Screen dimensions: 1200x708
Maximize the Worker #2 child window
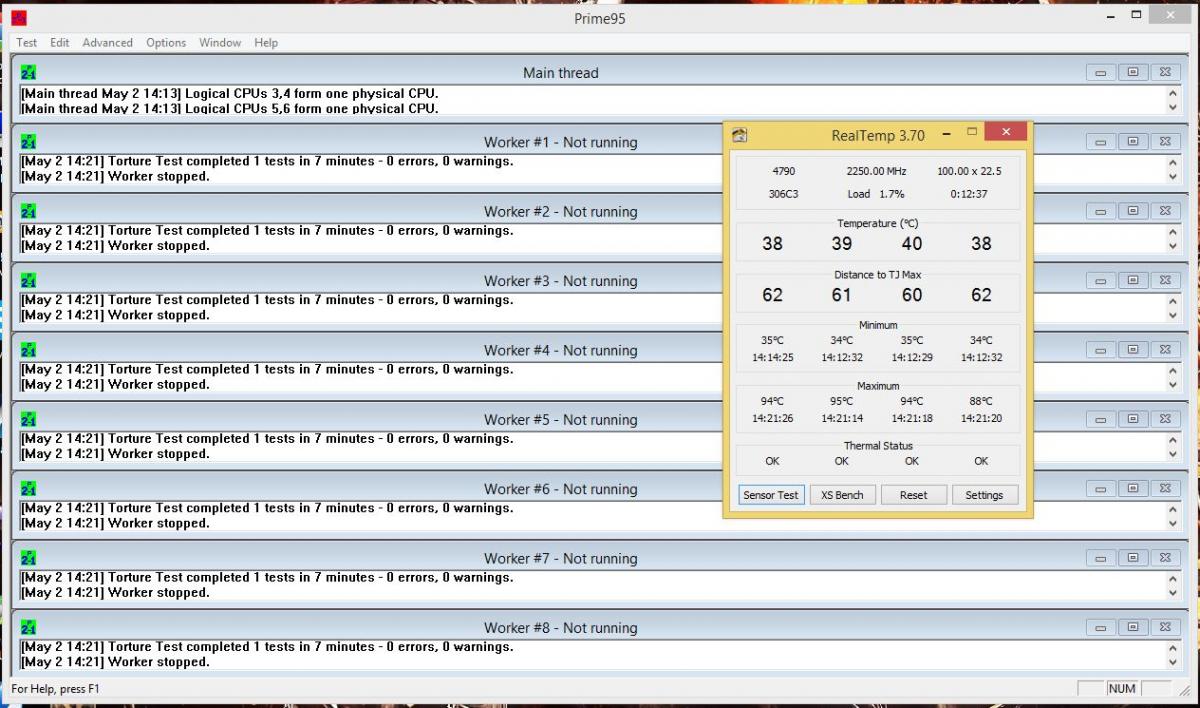(1133, 211)
